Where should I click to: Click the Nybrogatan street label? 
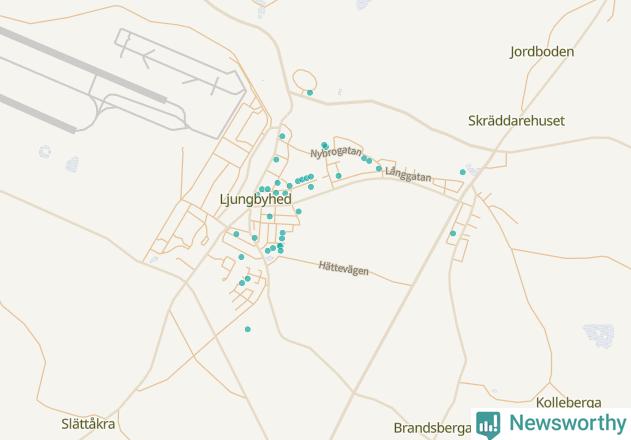(x=336, y=152)
